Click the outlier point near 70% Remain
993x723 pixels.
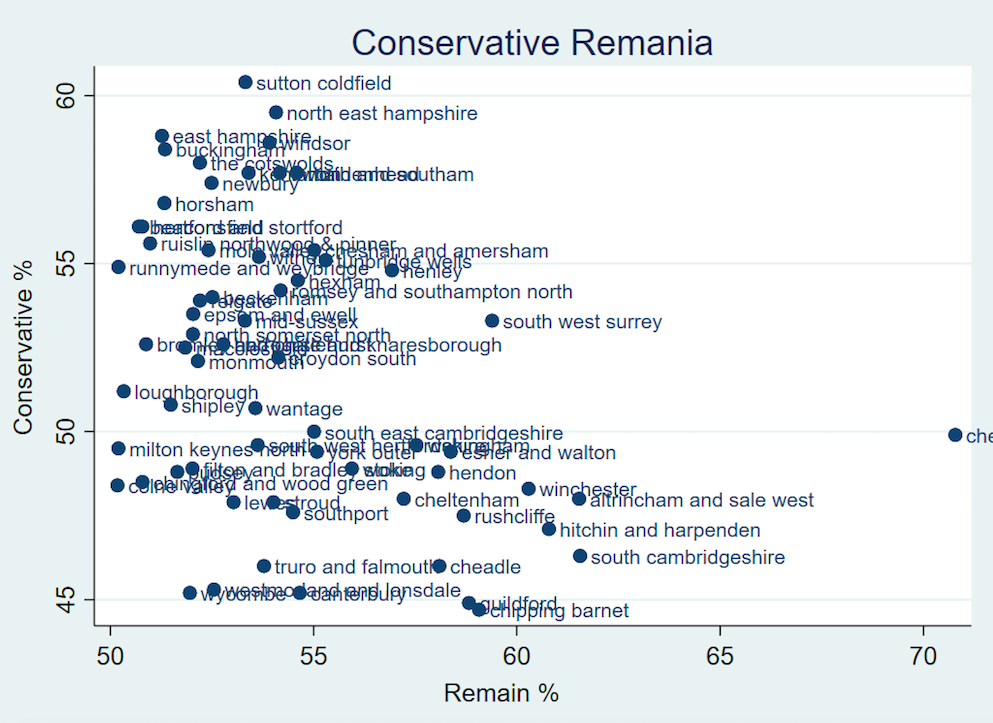point(955,435)
